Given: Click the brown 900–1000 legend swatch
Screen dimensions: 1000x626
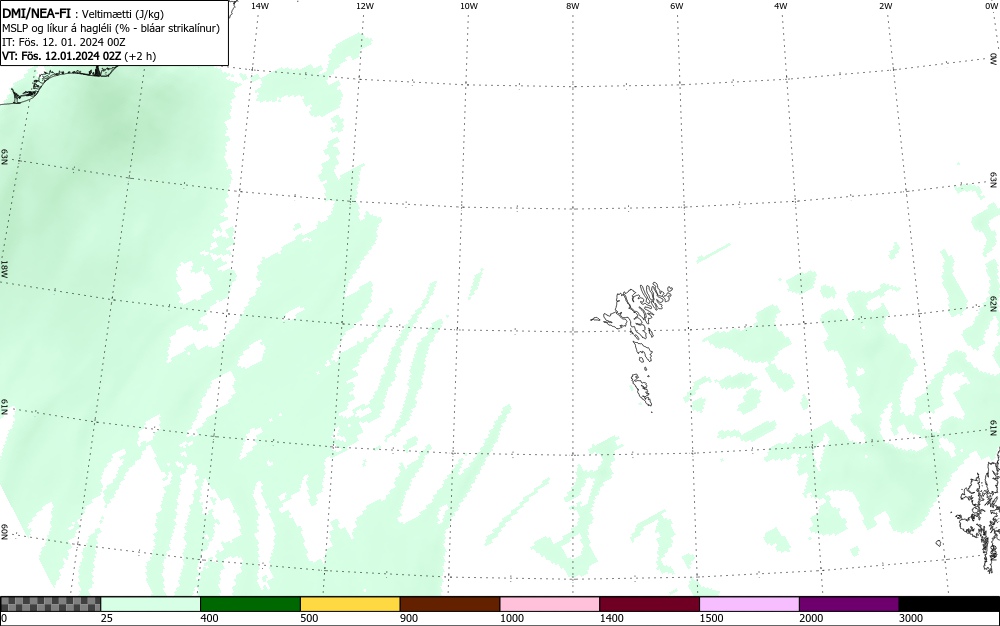Looking at the screenshot, I should (x=450, y=604).
